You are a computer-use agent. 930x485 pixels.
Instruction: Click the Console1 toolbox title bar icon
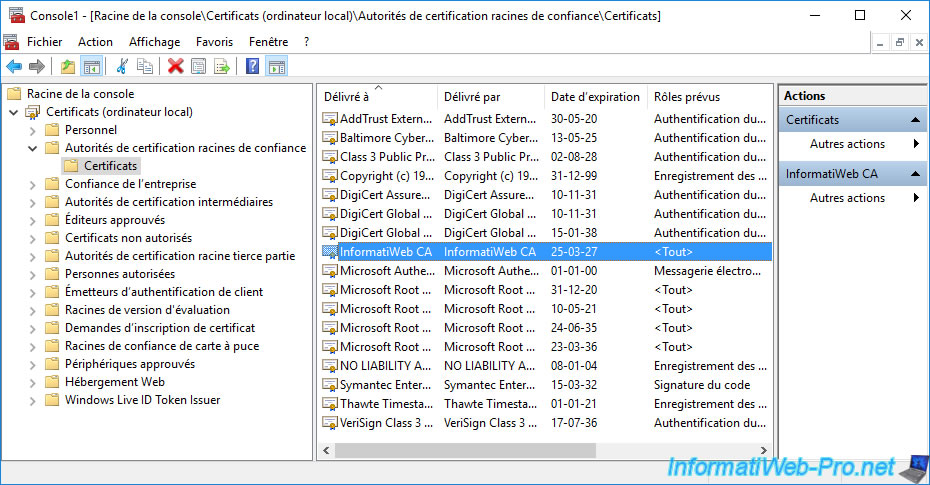coord(17,15)
